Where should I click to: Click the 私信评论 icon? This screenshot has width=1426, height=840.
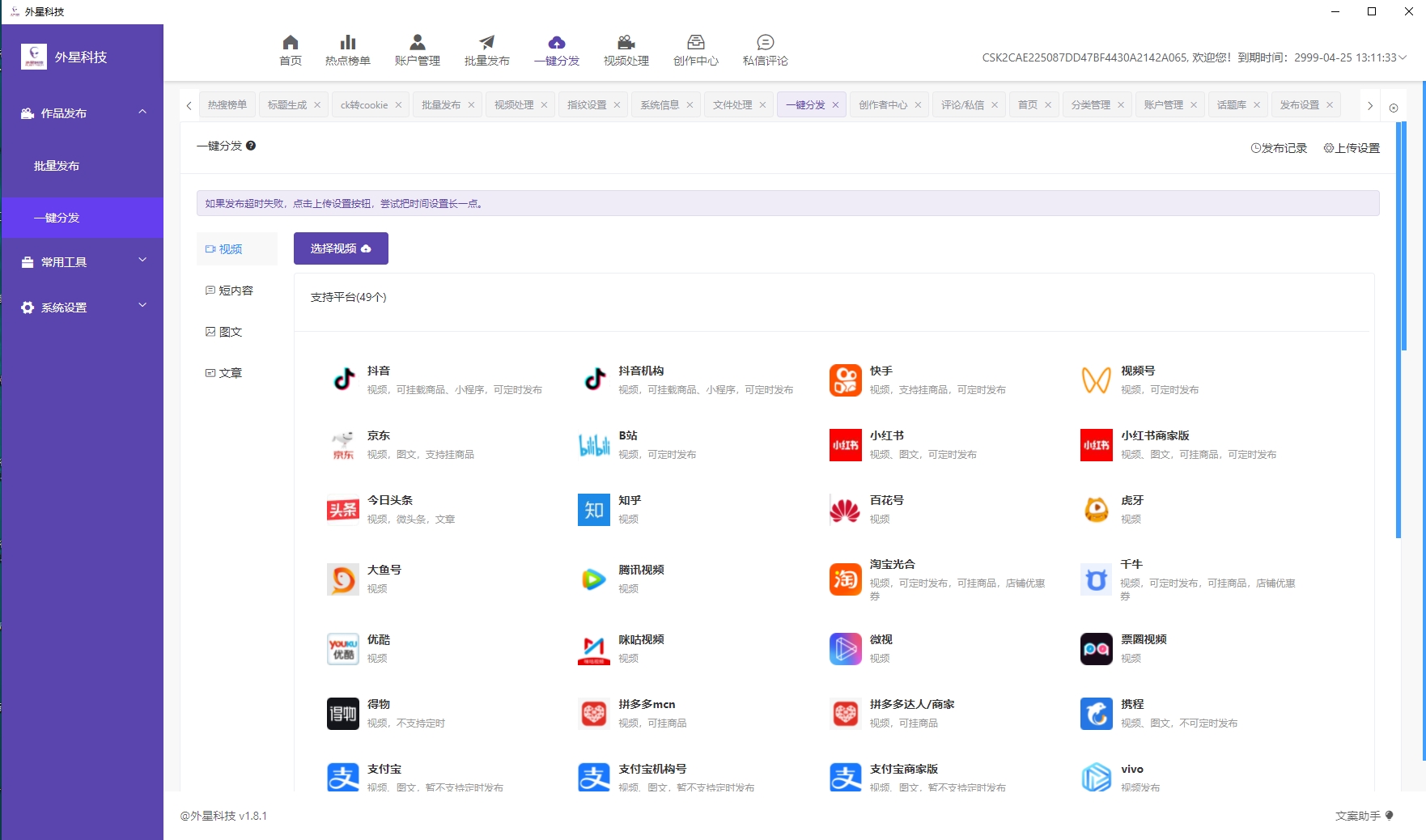coord(764,49)
